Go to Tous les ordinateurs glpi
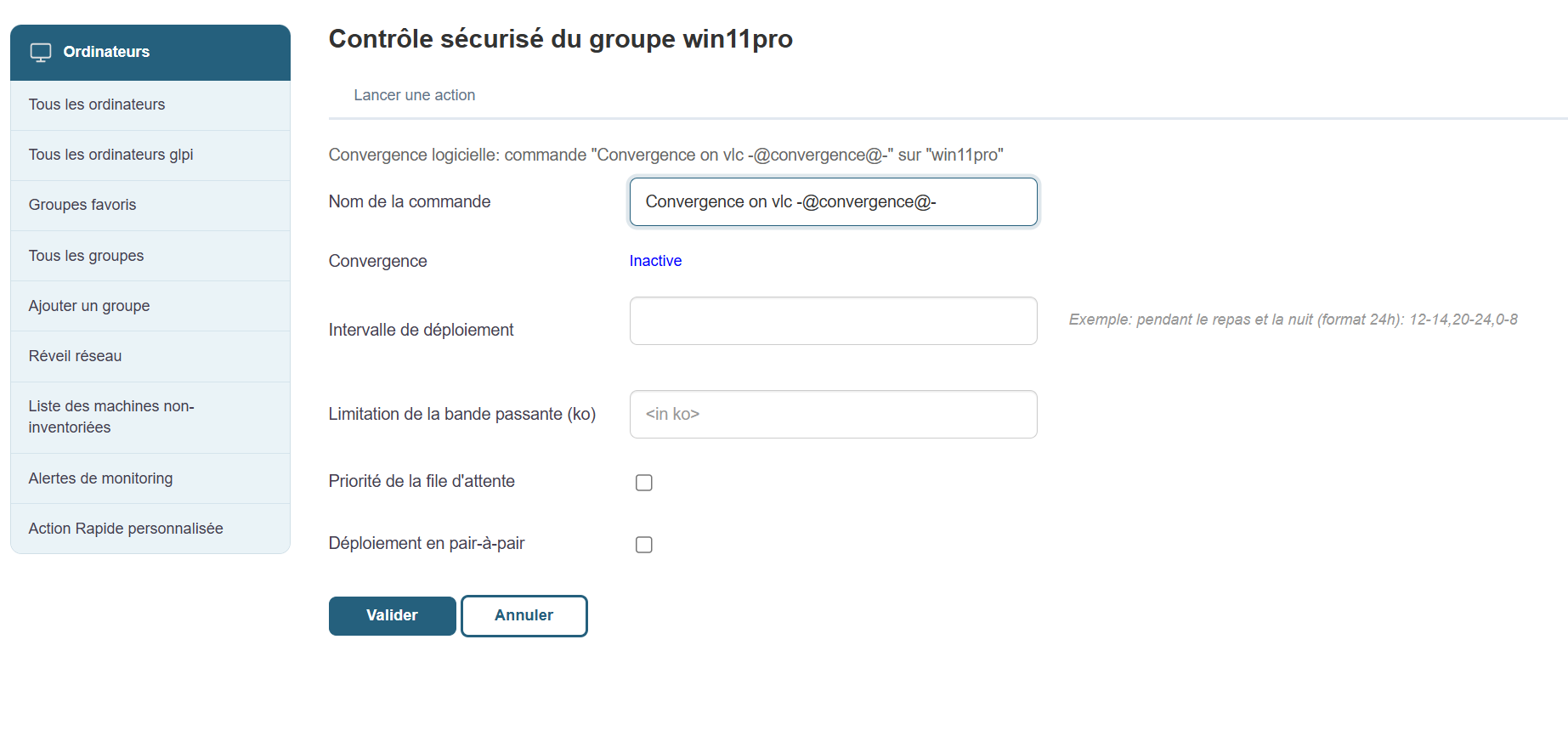Viewport: 1568px width, 730px height. click(110, 155)
